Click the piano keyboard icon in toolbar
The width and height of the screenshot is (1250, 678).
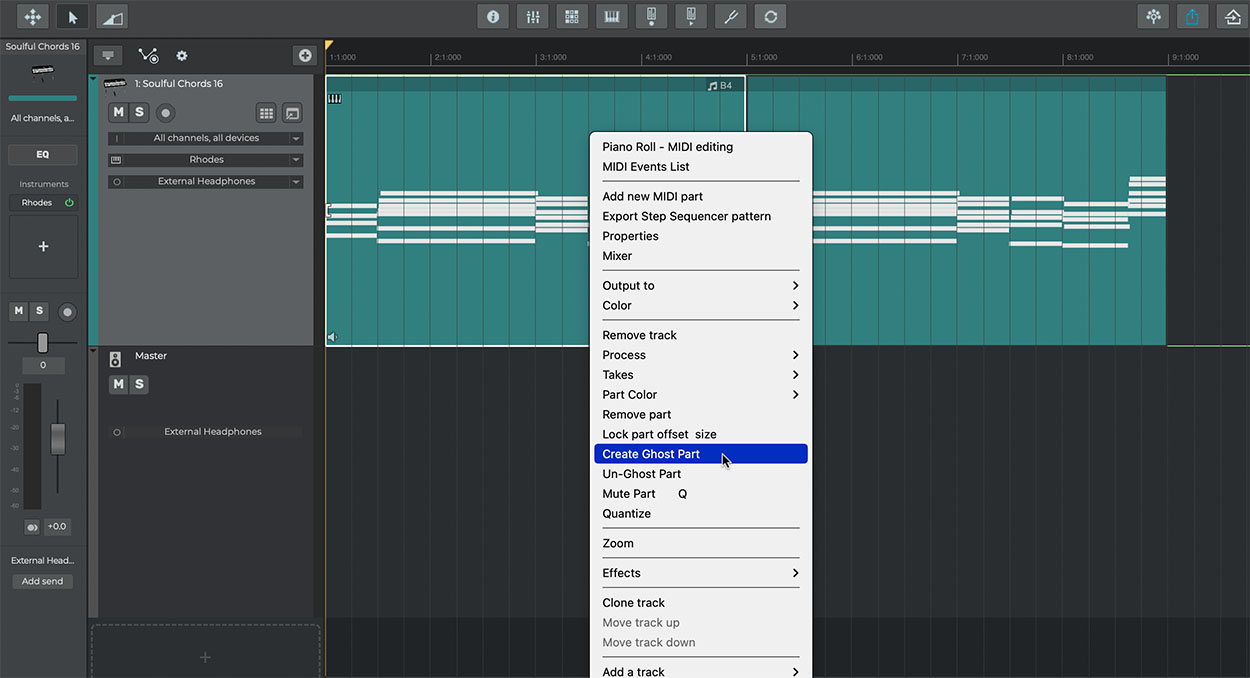coord(611,17)
